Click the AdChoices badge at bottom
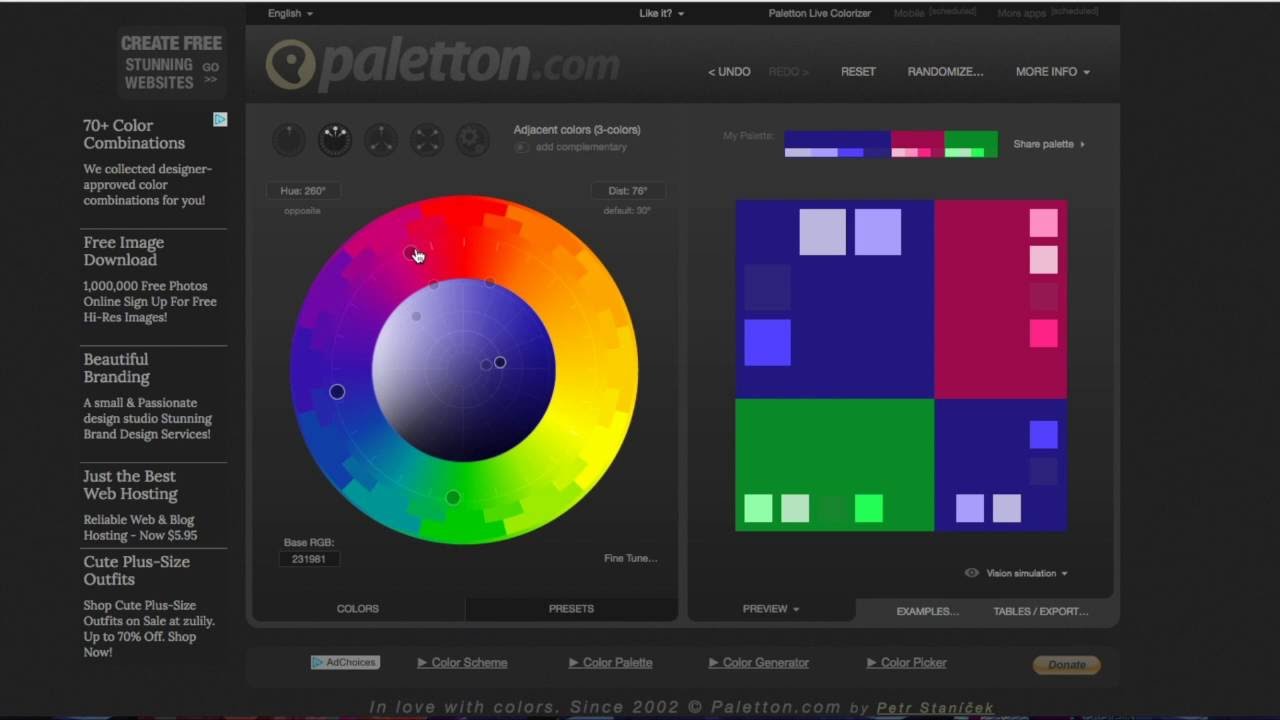Screen dimensions: 1280x720 345,662
